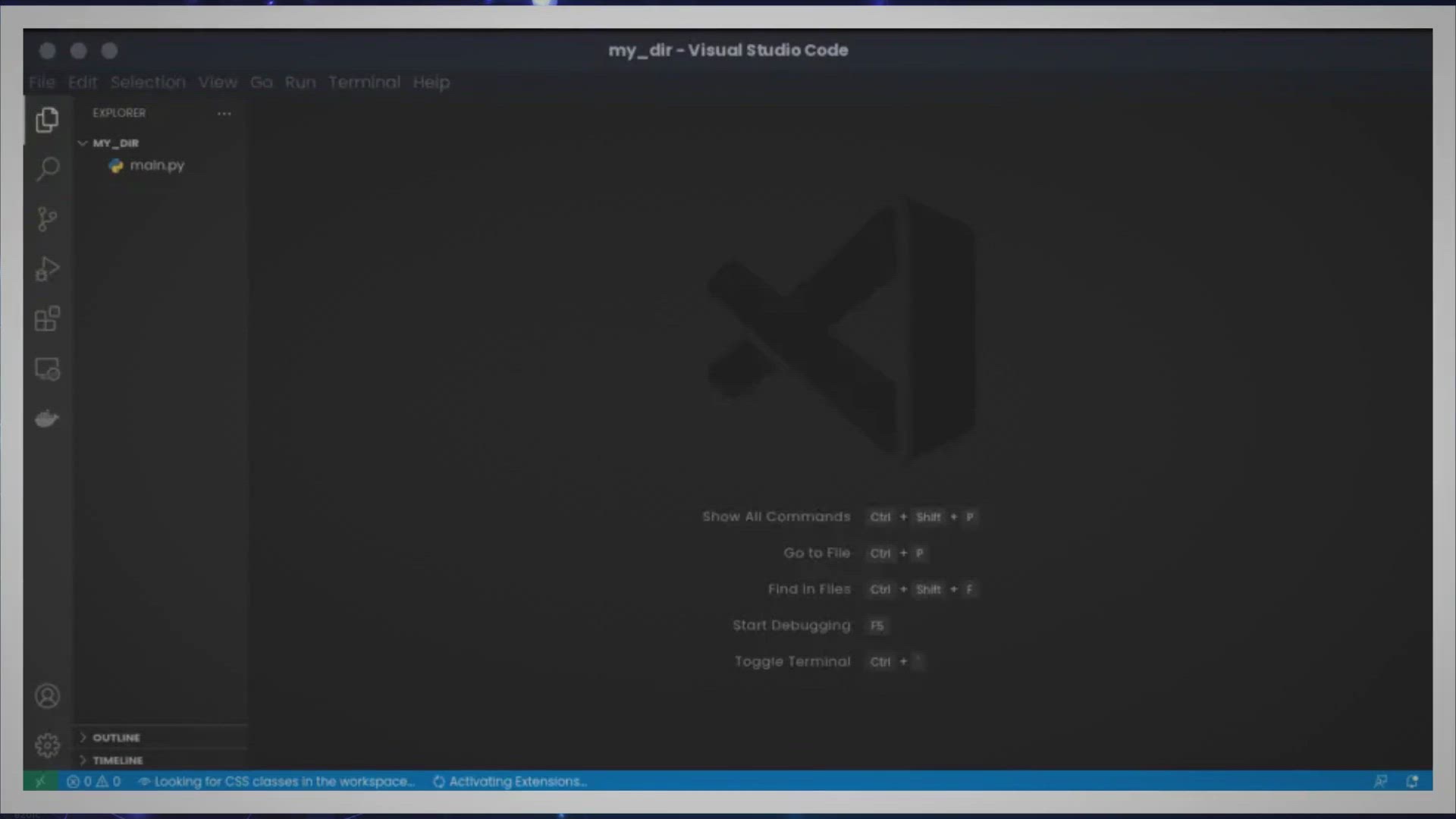Open Explorer more actions ellipsis
Viewport: 1456px width, 819px height.
[x=224, y=113]
